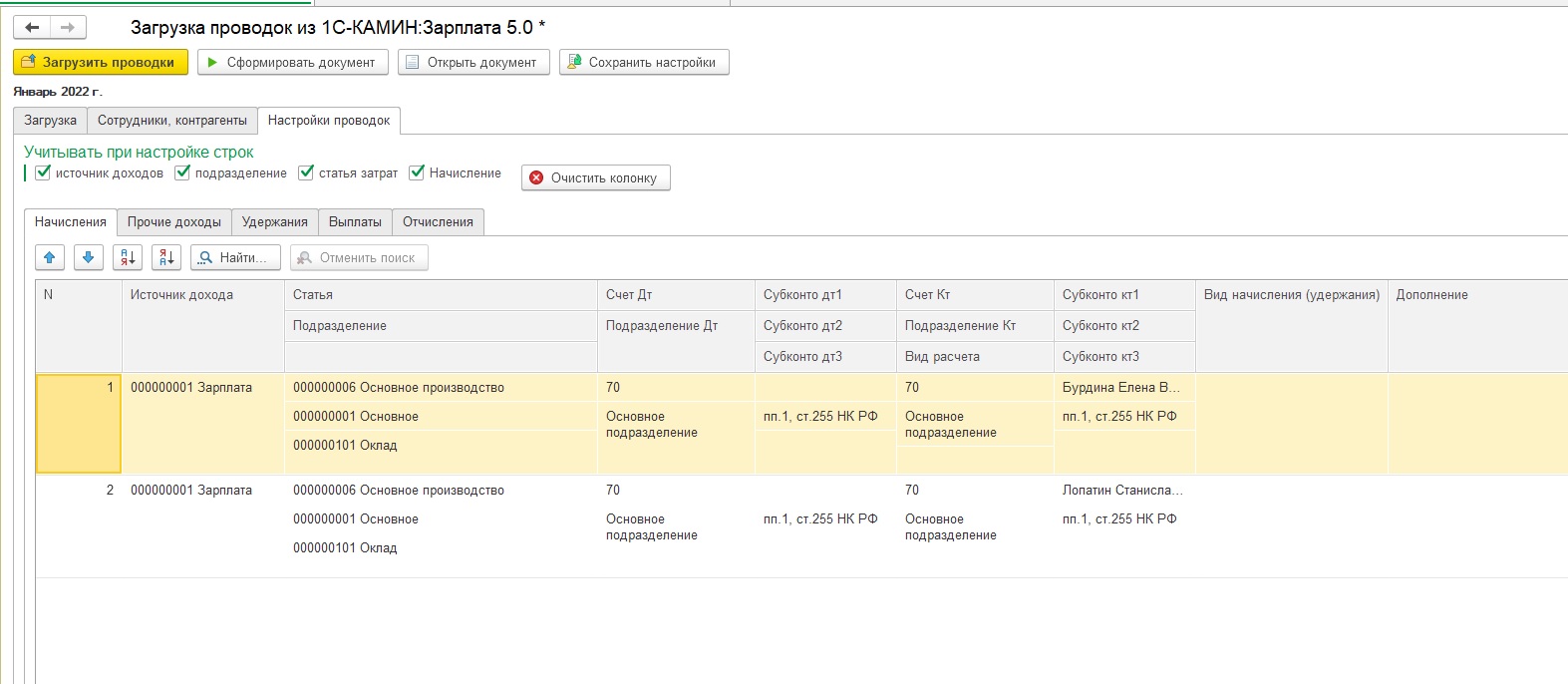The width and height of the screenshot is (1568, 684).
Task: Toggle 'источник доходов' checkbox
Action: click(x=43, y=172)
